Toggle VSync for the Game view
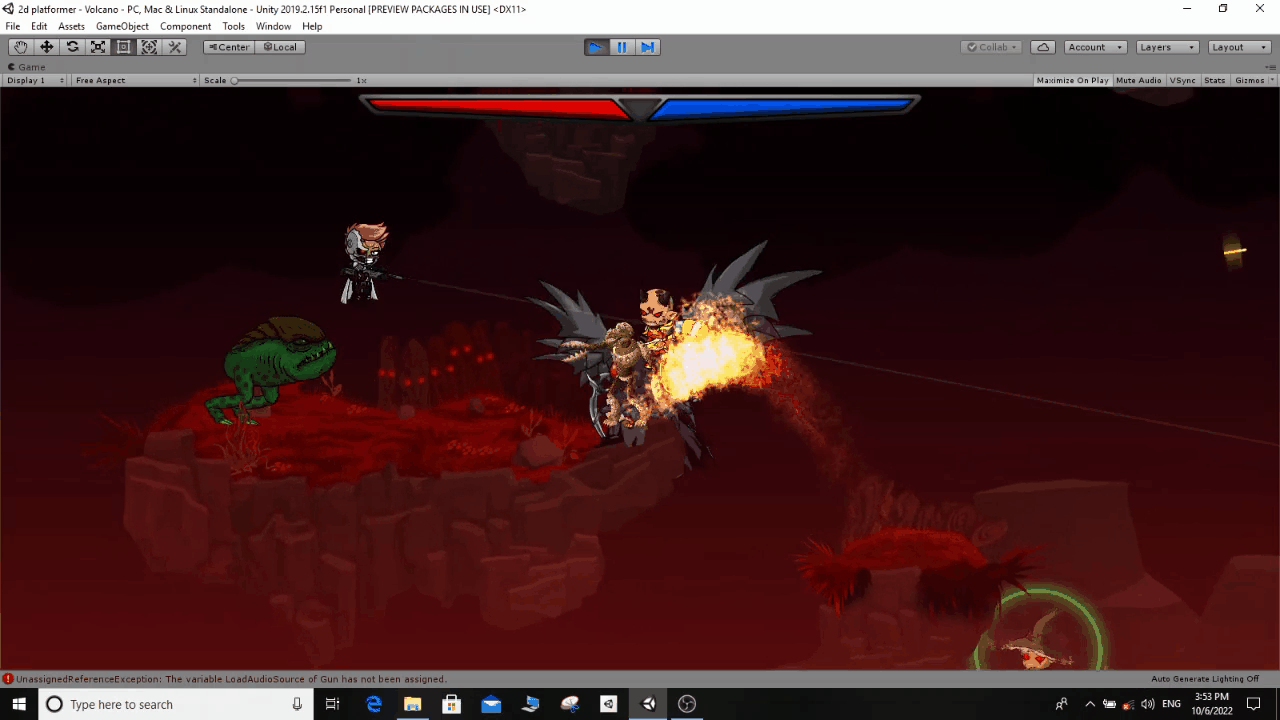1280x720 pixels. (x=1182, y=80)
